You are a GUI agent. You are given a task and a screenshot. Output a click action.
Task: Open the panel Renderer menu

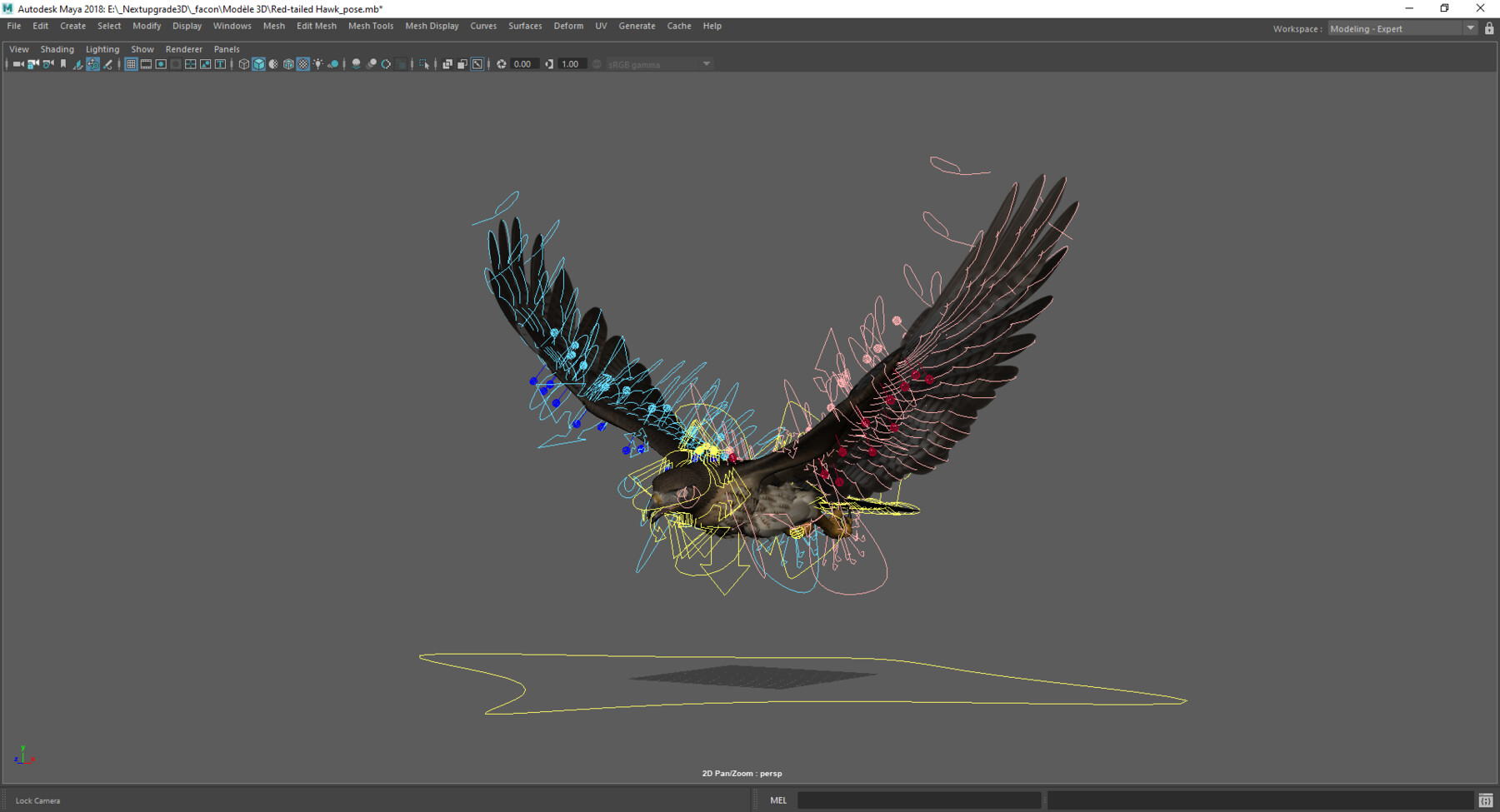(x=184, y=49)
